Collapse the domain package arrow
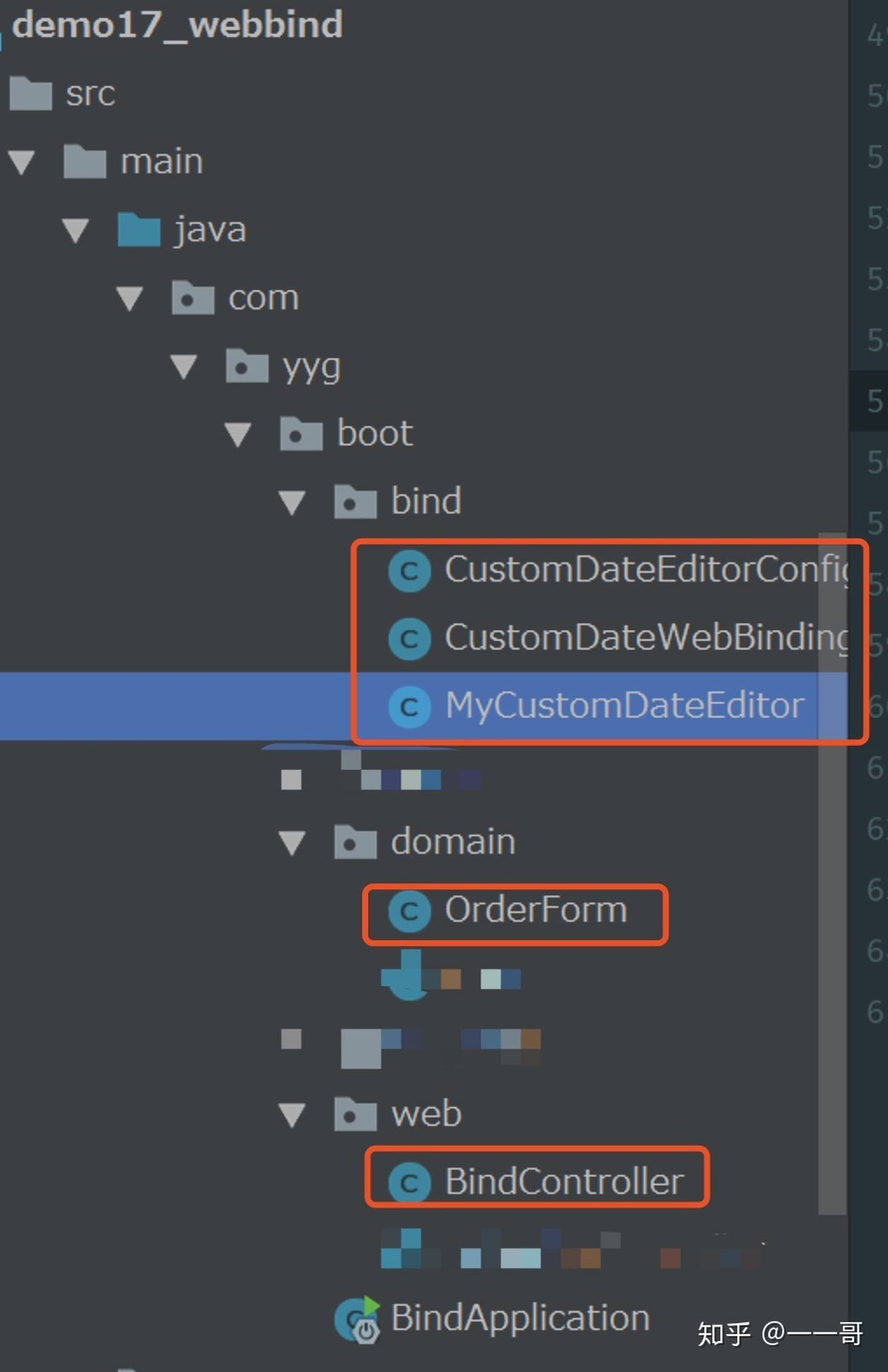 tap(292, 843)
